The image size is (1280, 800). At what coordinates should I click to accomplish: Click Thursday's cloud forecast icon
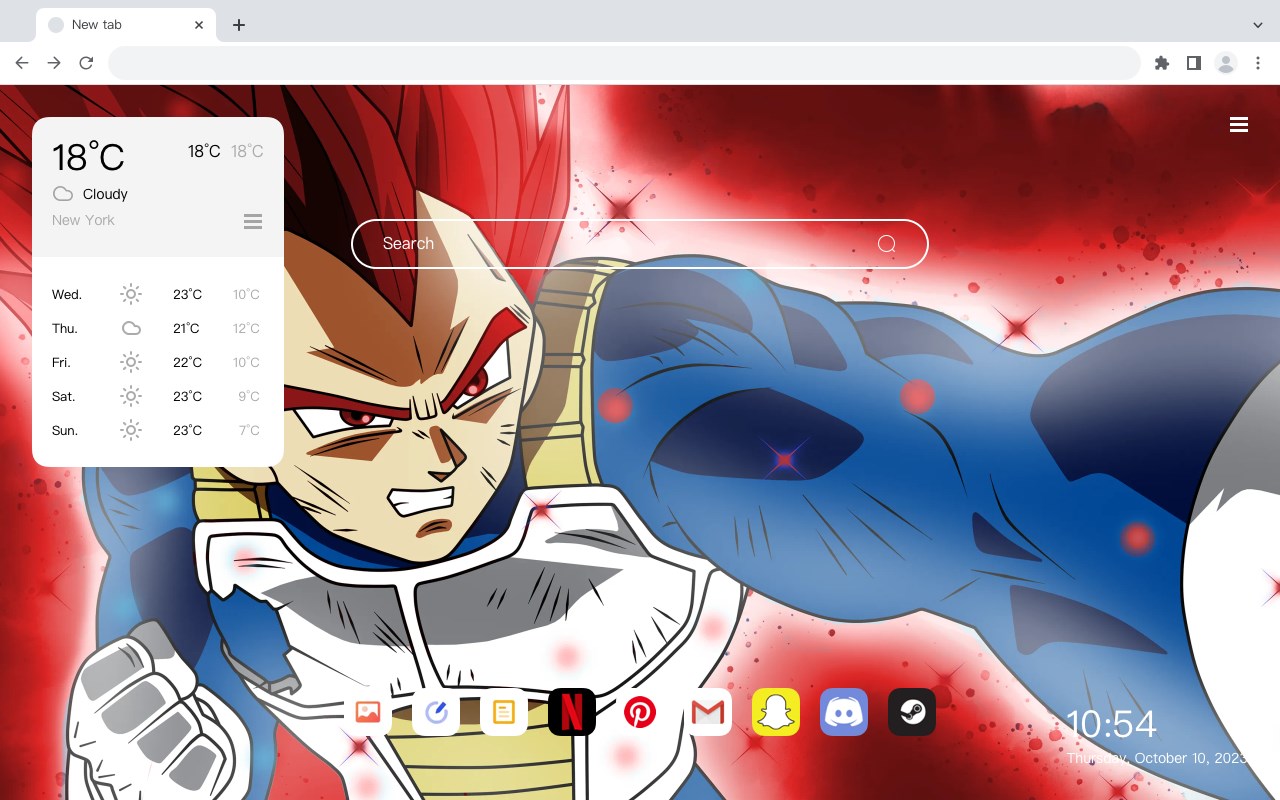[131, 328]
